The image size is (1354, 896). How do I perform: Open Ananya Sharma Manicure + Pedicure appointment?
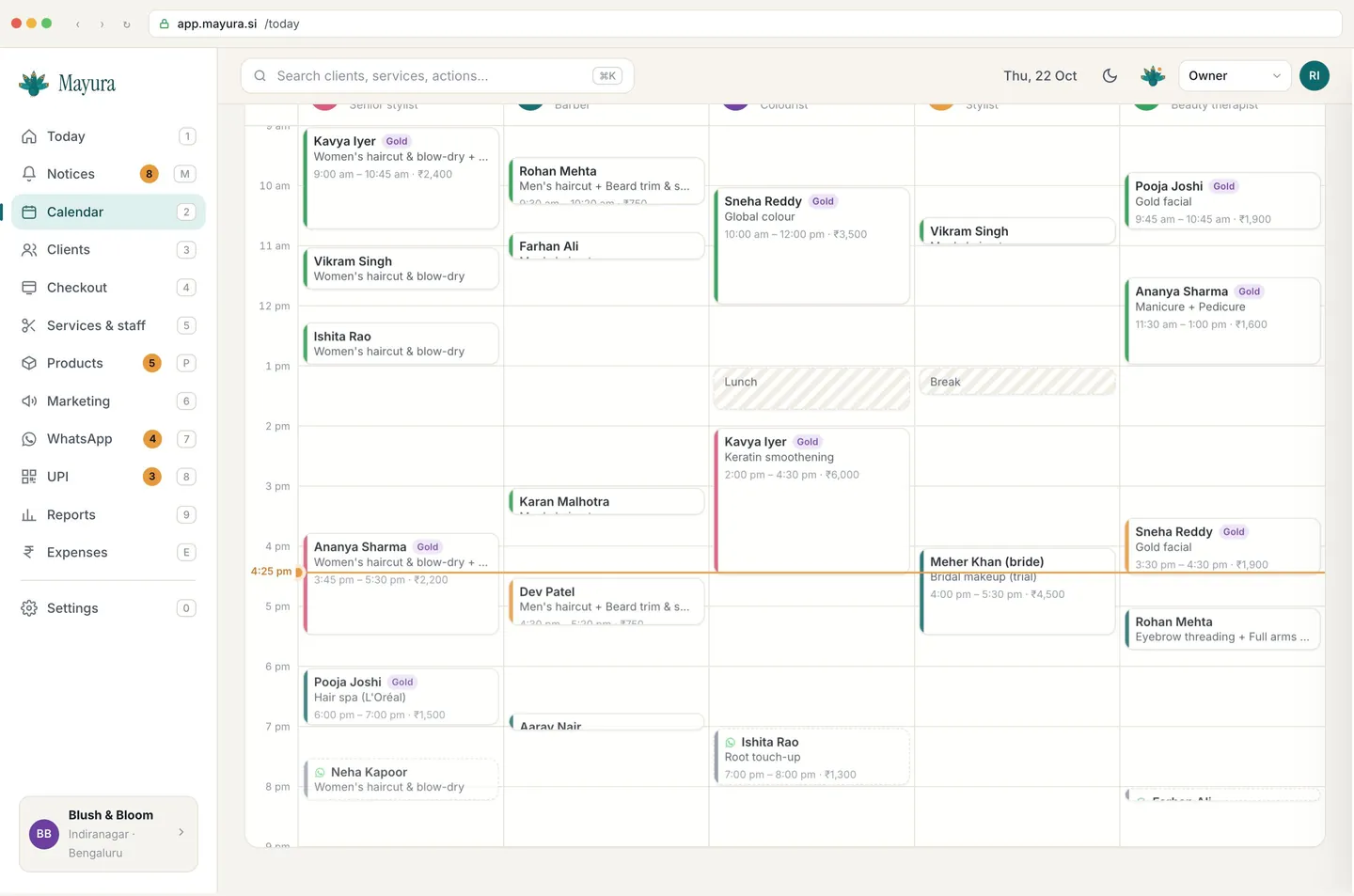(1222, 321)
